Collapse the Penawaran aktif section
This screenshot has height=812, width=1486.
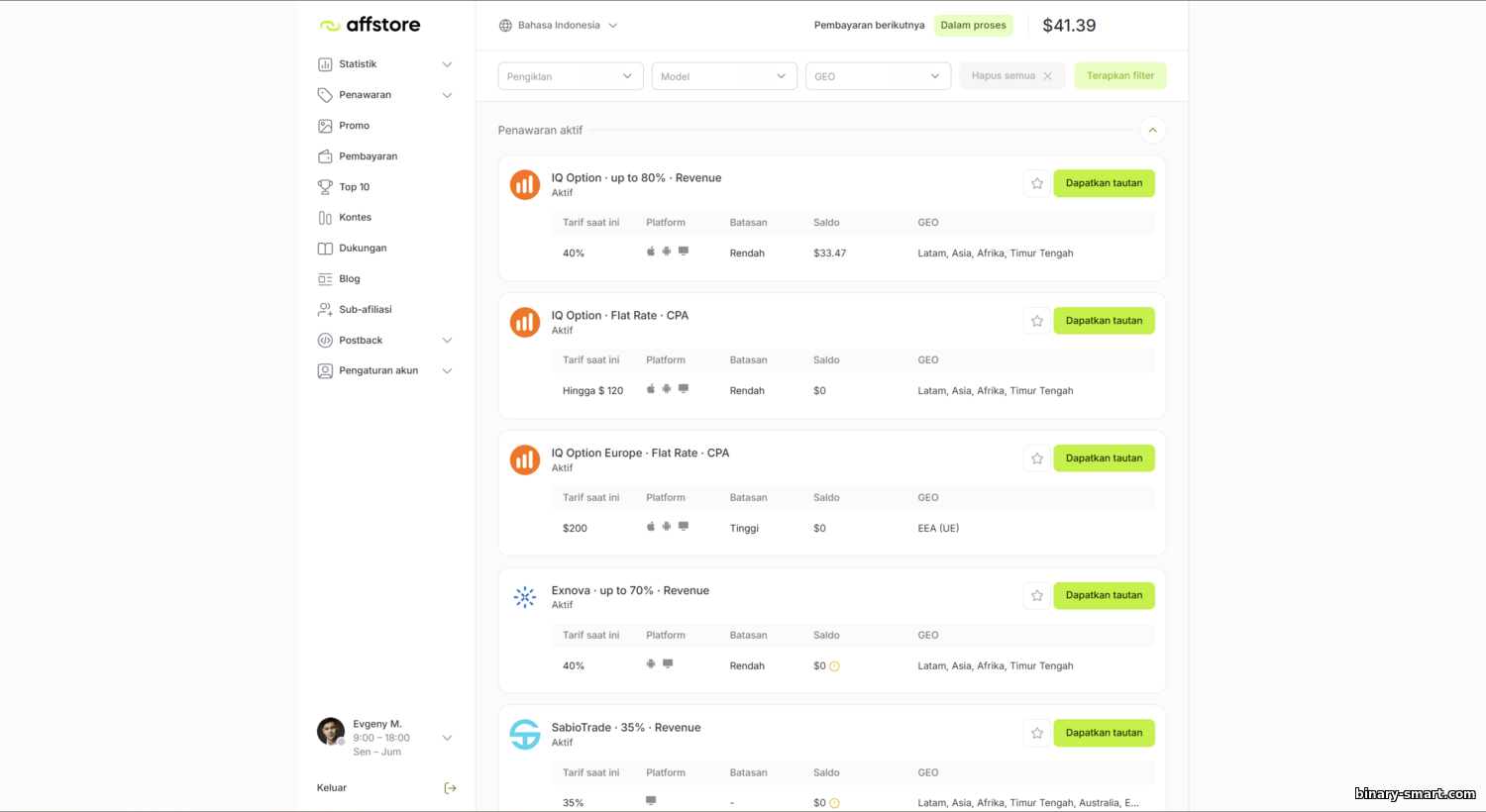pyautogui.click(x=1152, y=131)
